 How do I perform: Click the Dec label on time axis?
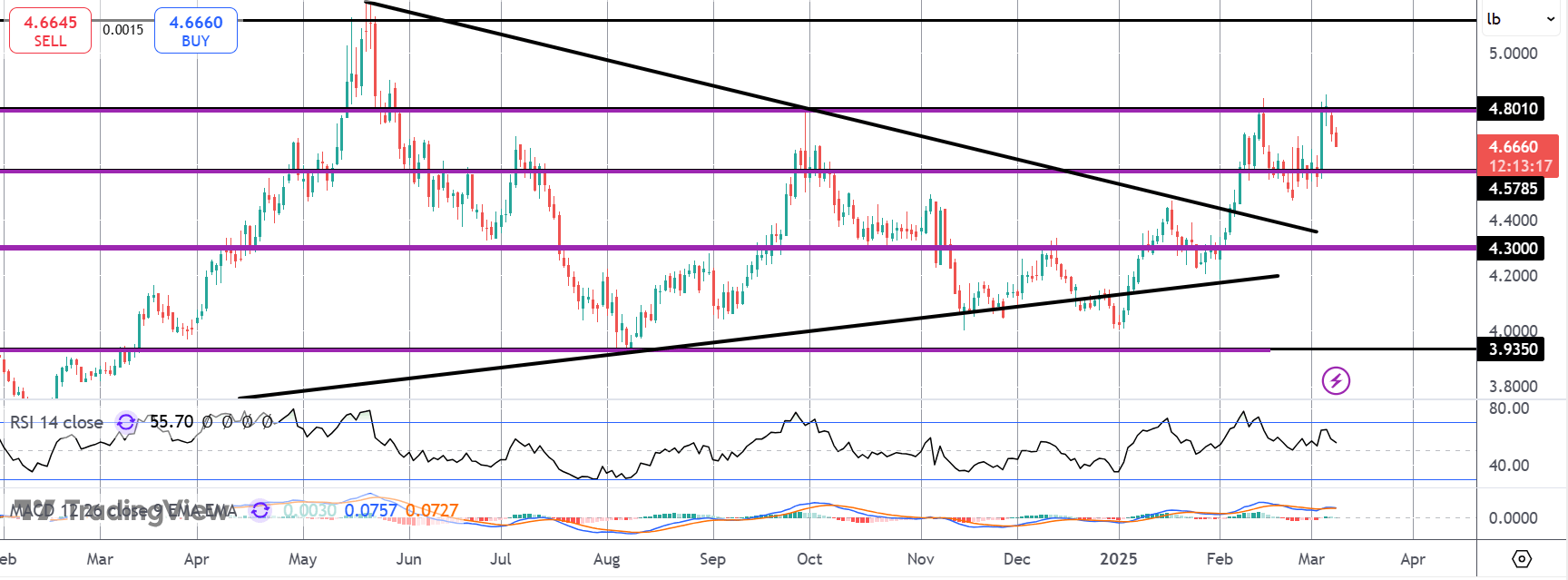1016,559
